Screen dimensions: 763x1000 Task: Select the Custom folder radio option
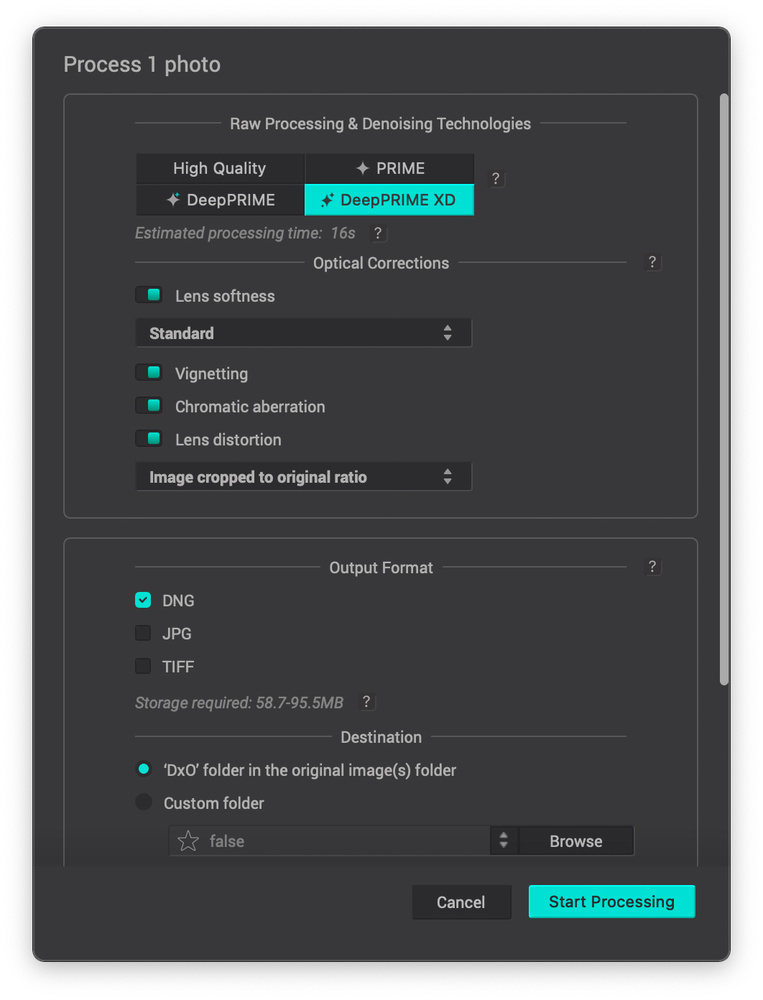[144, 803]
